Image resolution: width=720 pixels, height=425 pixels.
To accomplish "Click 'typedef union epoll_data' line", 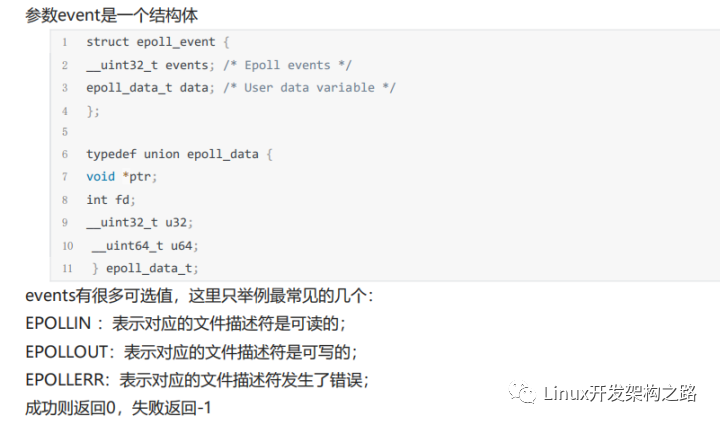I will point(179,154).
